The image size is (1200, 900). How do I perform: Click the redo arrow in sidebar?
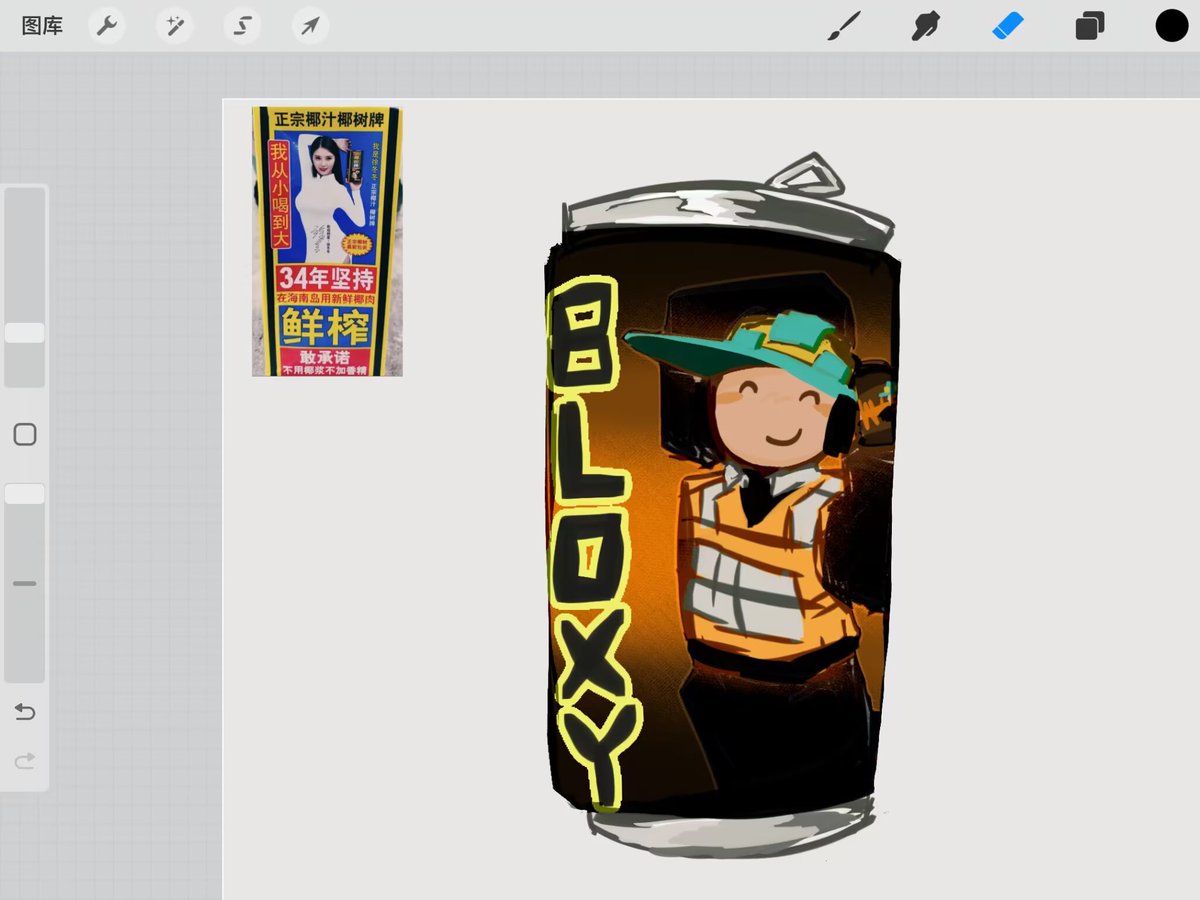point(25,761)
